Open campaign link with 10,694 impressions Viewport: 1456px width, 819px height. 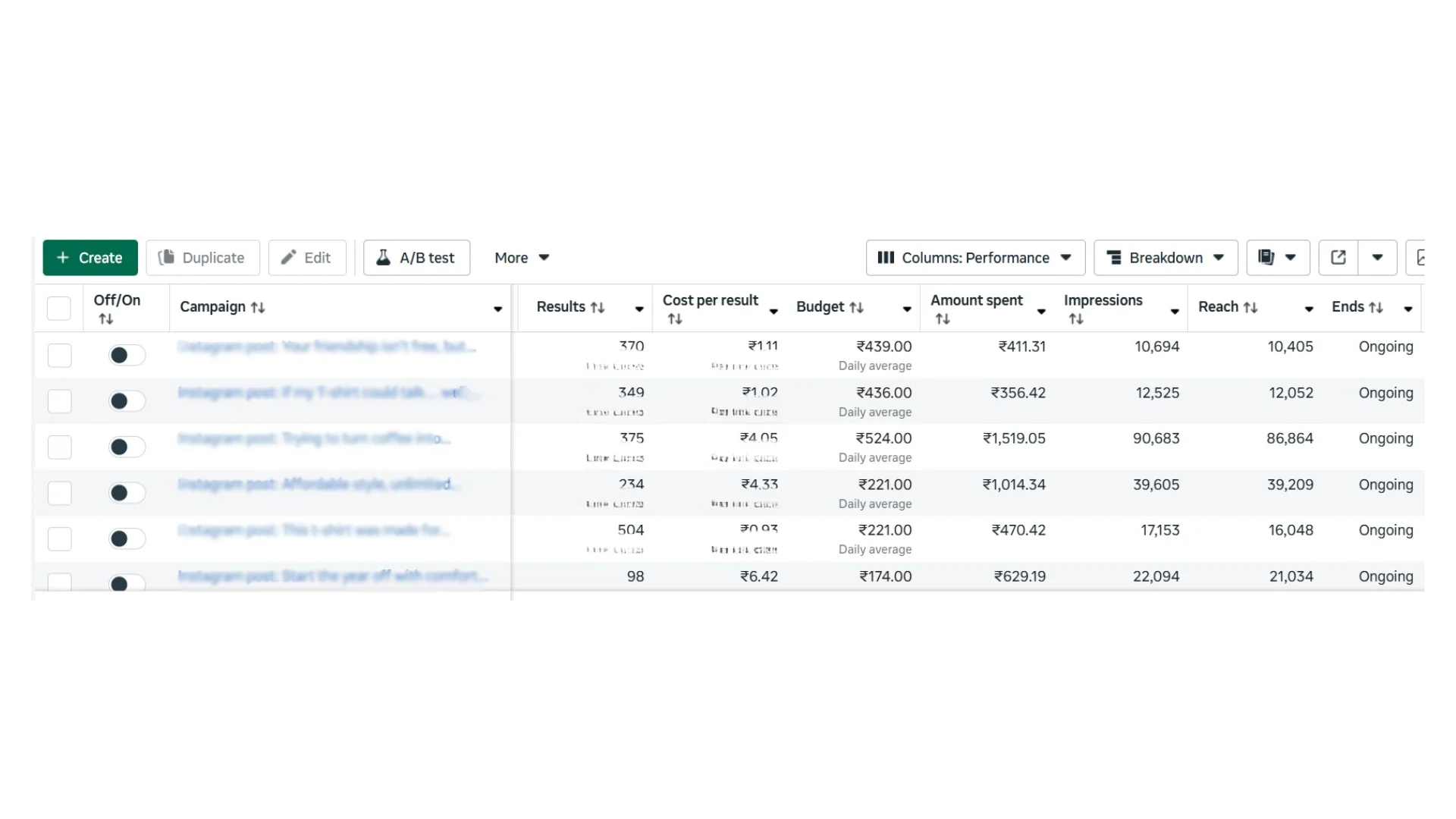[x=327, y=347]
